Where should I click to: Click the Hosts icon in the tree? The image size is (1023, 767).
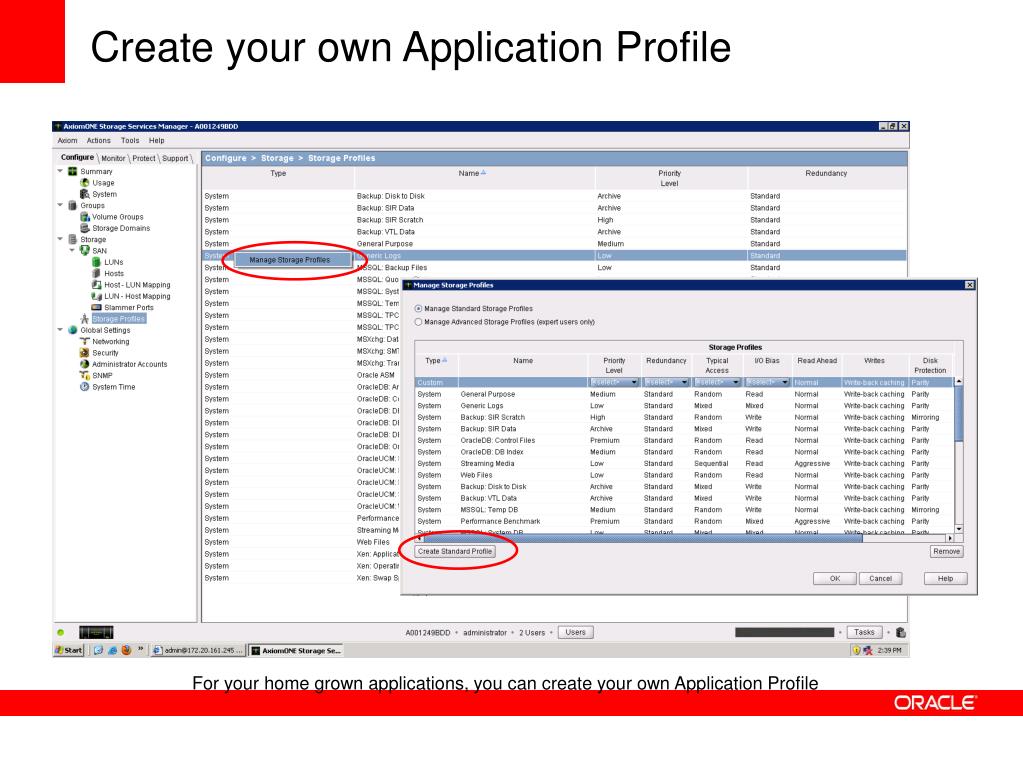[x=96, y=273]
